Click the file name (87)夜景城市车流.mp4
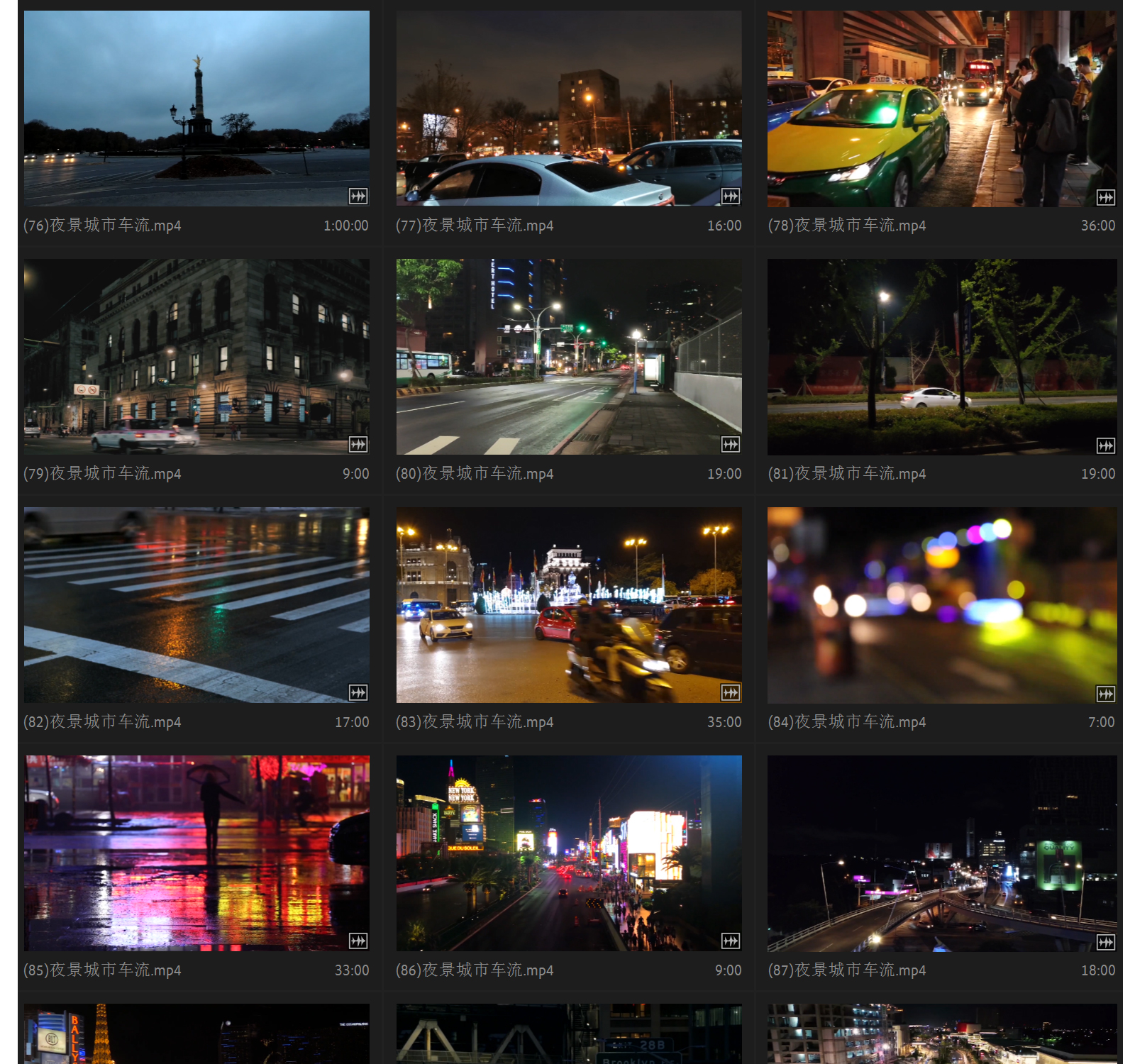 point(847,970)
